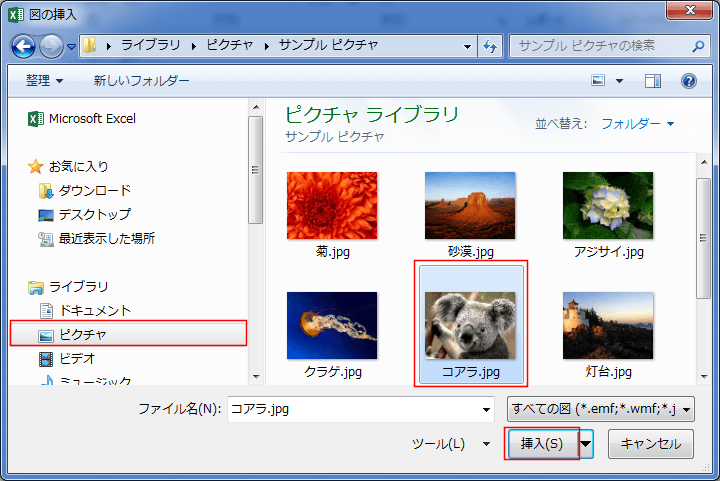Go back with the blue Back arrow
The width and height of the screenshot is (720, 481).
tap(23, 46)
